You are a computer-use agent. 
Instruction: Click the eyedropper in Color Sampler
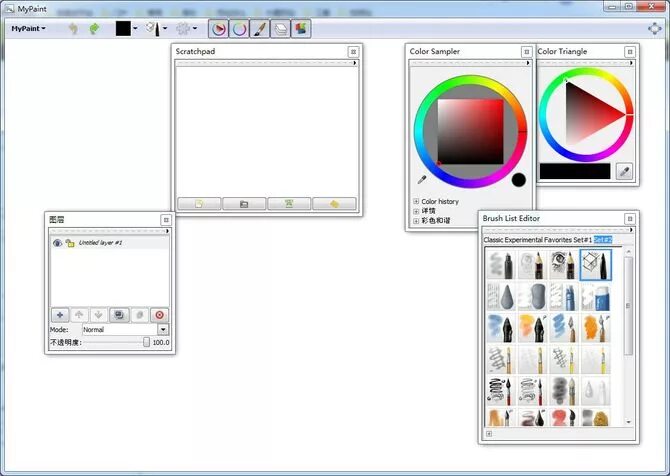(x=422, y=179)
